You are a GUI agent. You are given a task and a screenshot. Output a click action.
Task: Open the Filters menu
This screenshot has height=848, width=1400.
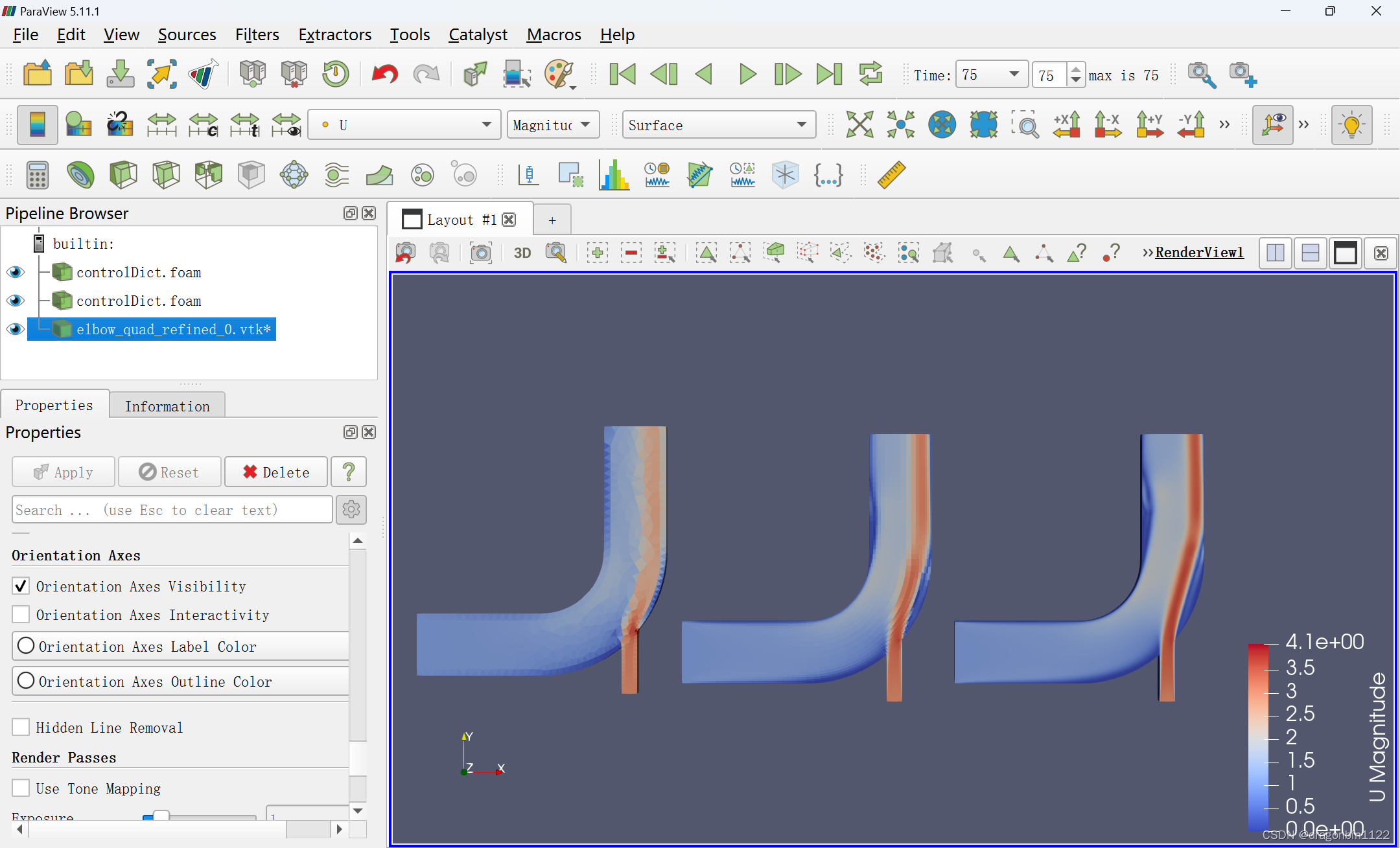pos(257,34)
